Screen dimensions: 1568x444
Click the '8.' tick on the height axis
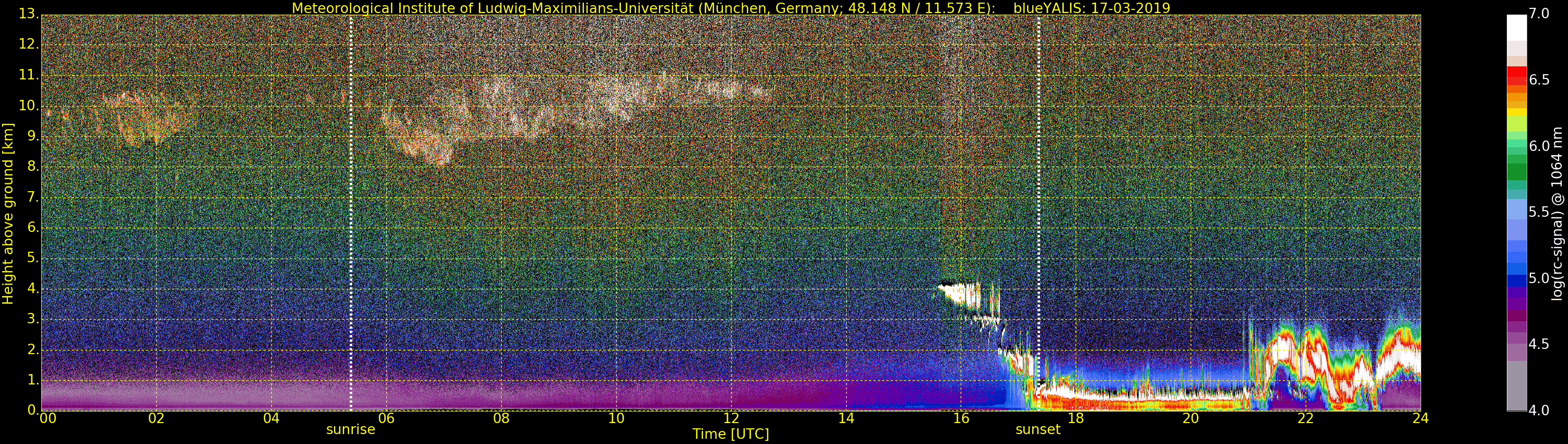[33, 167]
